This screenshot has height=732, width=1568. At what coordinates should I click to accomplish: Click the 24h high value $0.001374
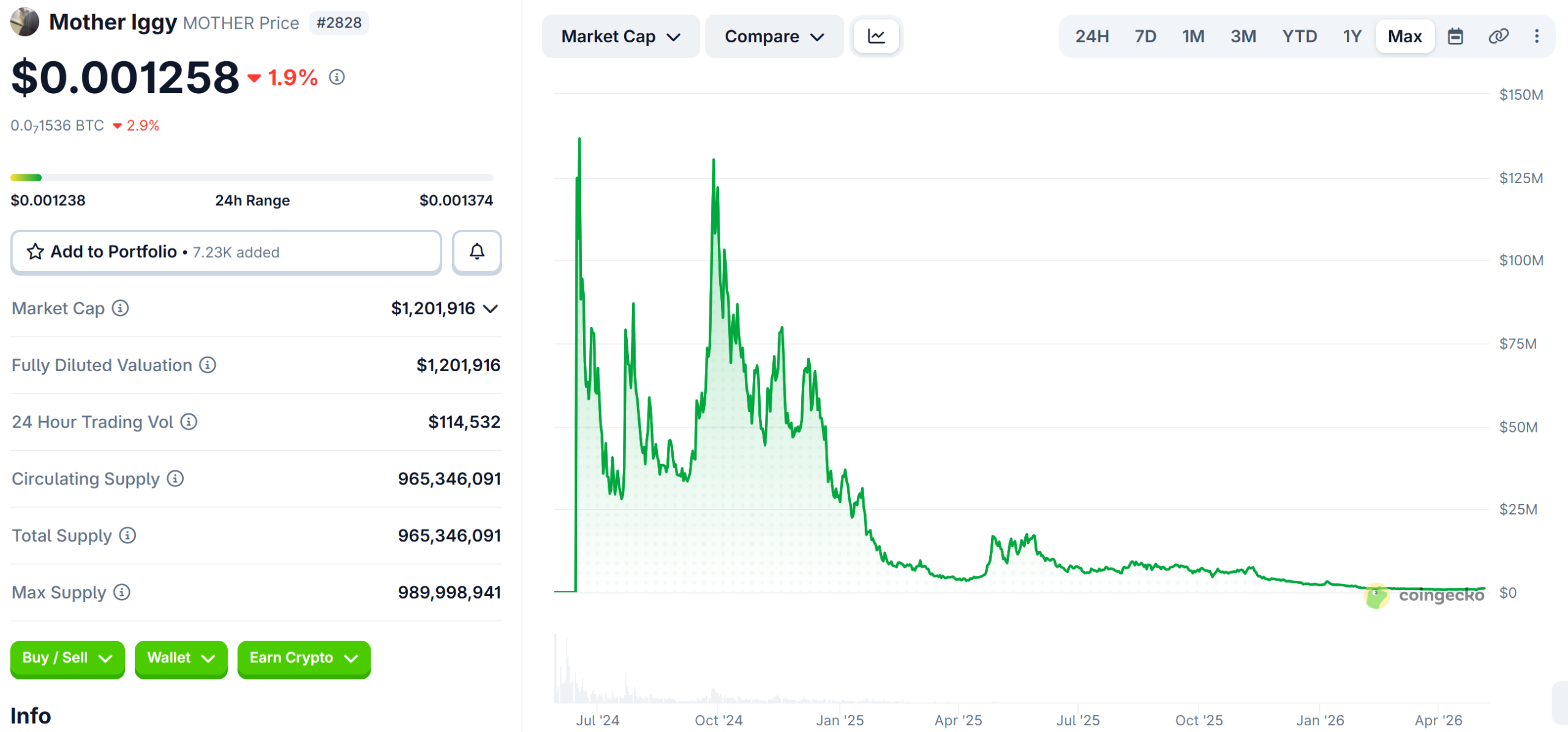[456, 200]
